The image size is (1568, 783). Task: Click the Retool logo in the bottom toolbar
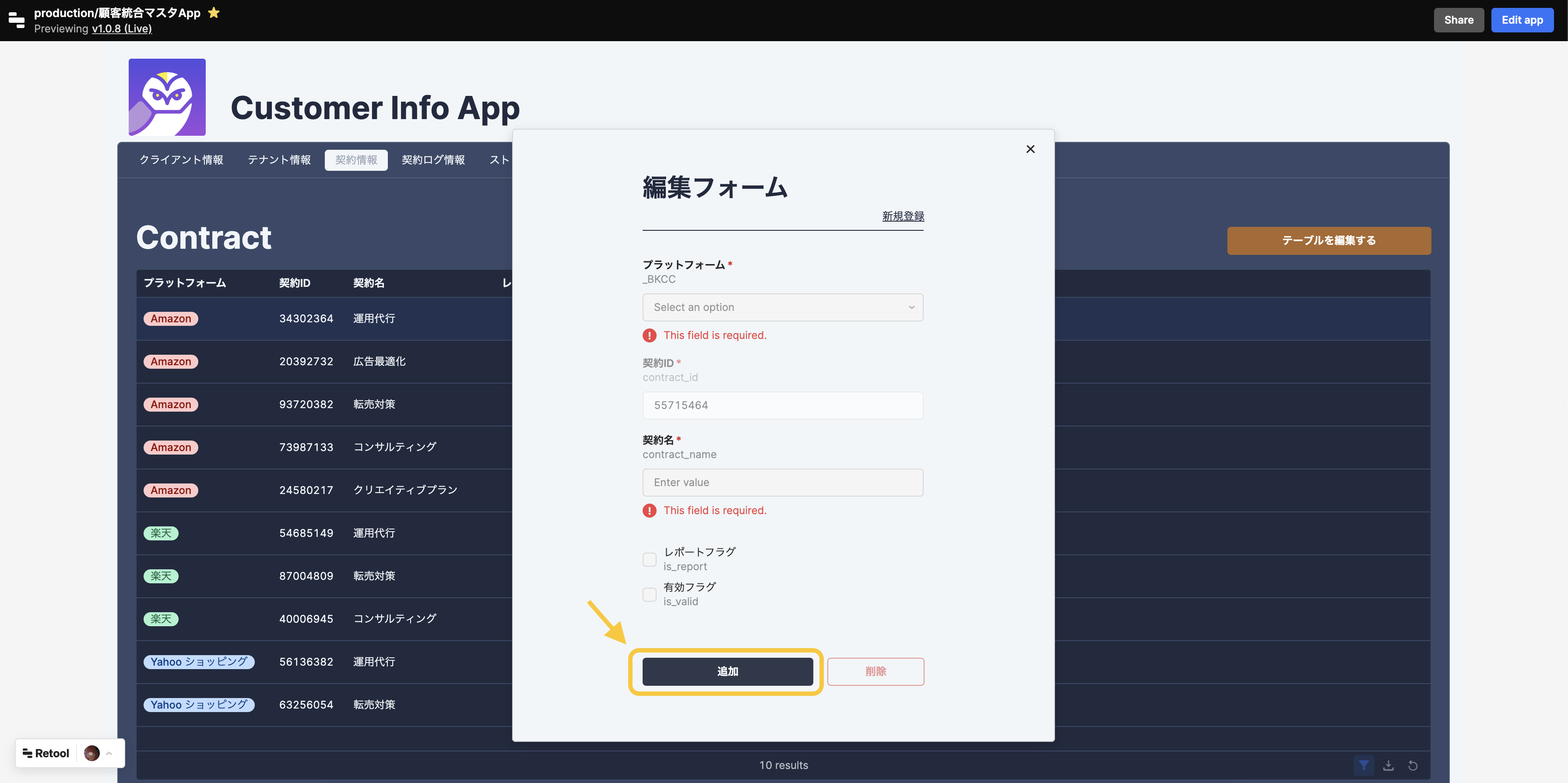coord(45,753)
